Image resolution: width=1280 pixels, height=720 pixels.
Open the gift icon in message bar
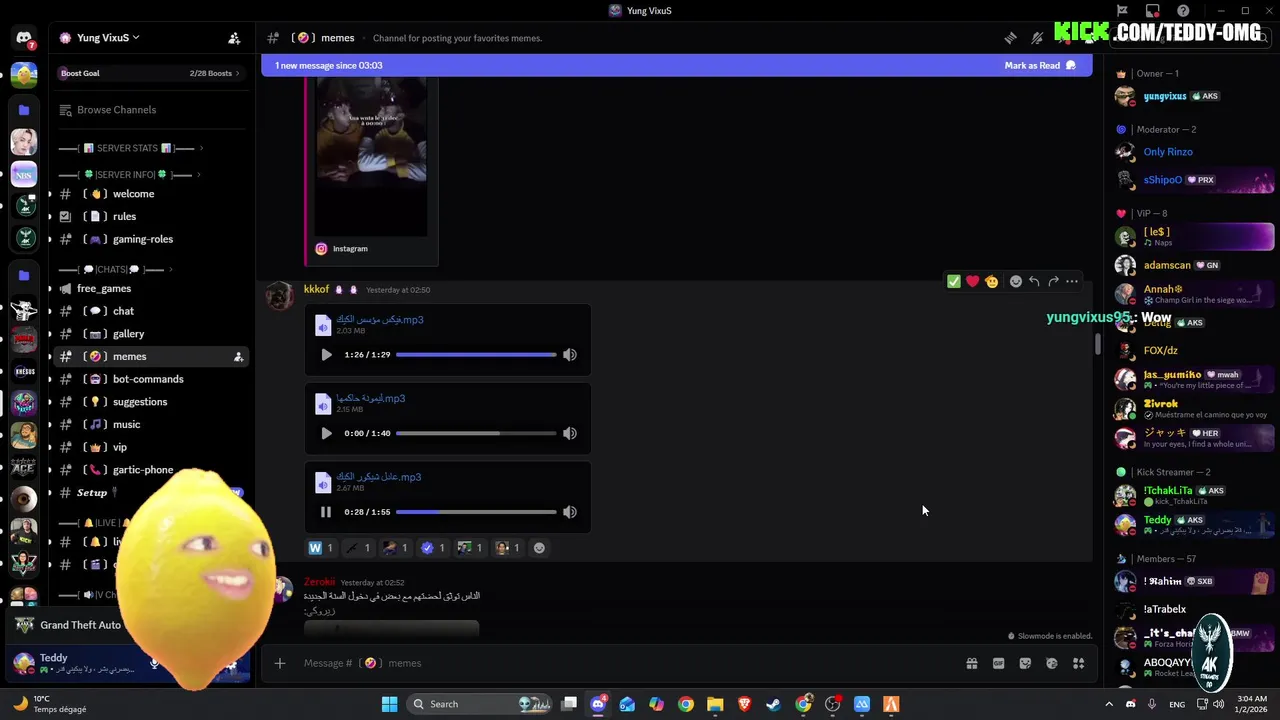(x=972, y=663)
